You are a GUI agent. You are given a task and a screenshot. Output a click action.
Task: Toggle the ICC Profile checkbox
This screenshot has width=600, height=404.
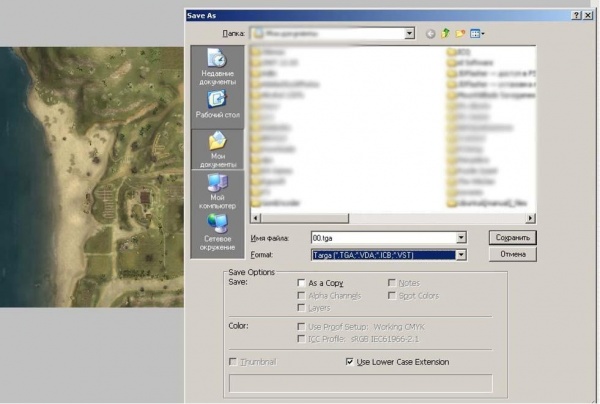pos(301,339)
